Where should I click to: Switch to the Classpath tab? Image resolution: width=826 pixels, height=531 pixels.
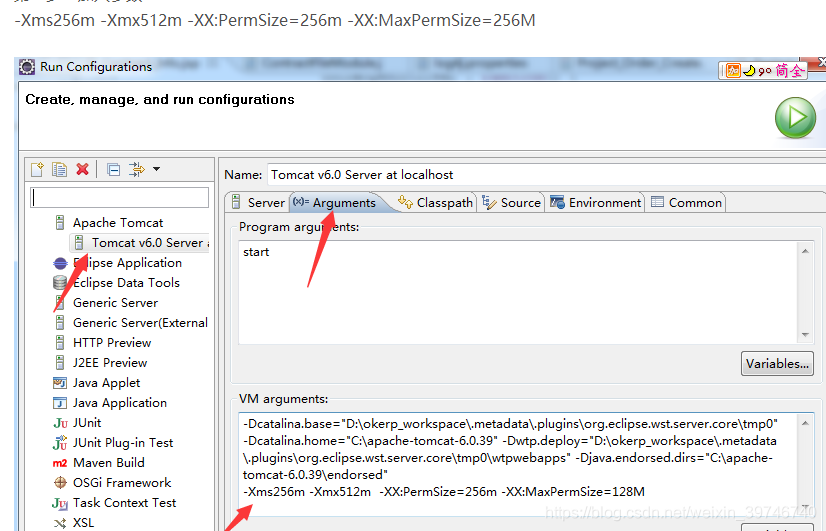436,203
